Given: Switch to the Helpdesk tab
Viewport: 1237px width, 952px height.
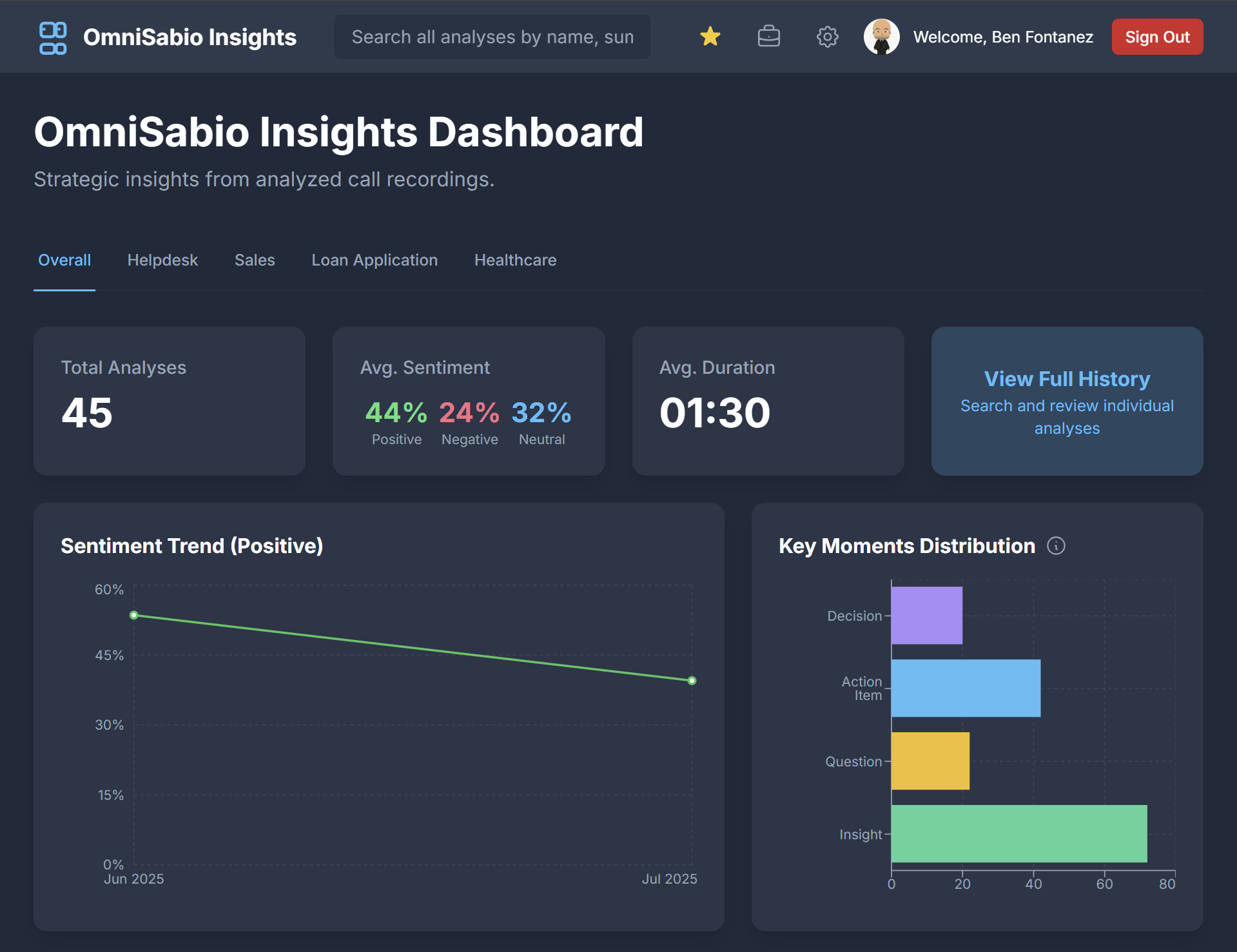Looking at the screenshot, I should [x=162, y=260].
